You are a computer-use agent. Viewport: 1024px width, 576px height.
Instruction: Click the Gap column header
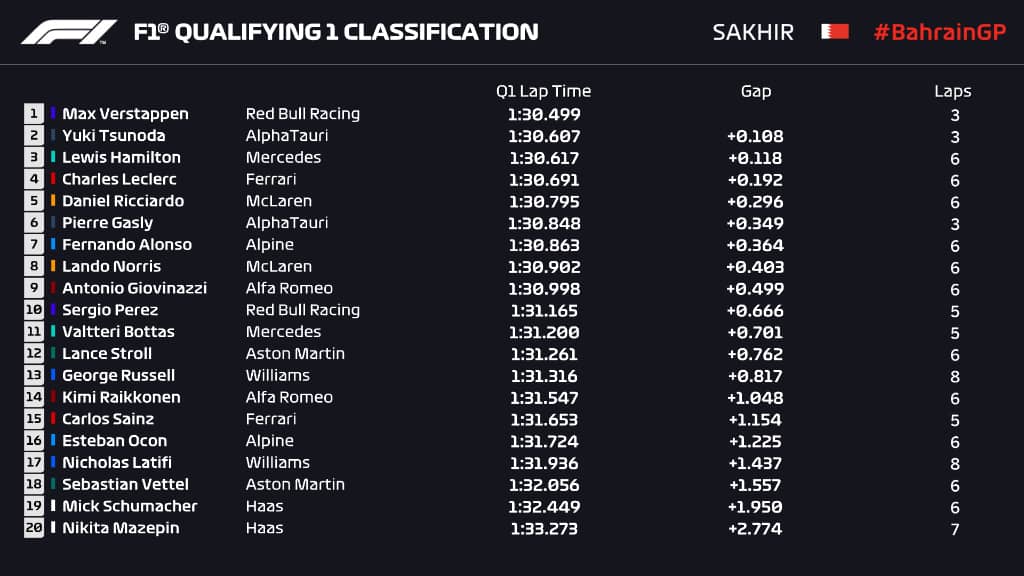(756, 91)
